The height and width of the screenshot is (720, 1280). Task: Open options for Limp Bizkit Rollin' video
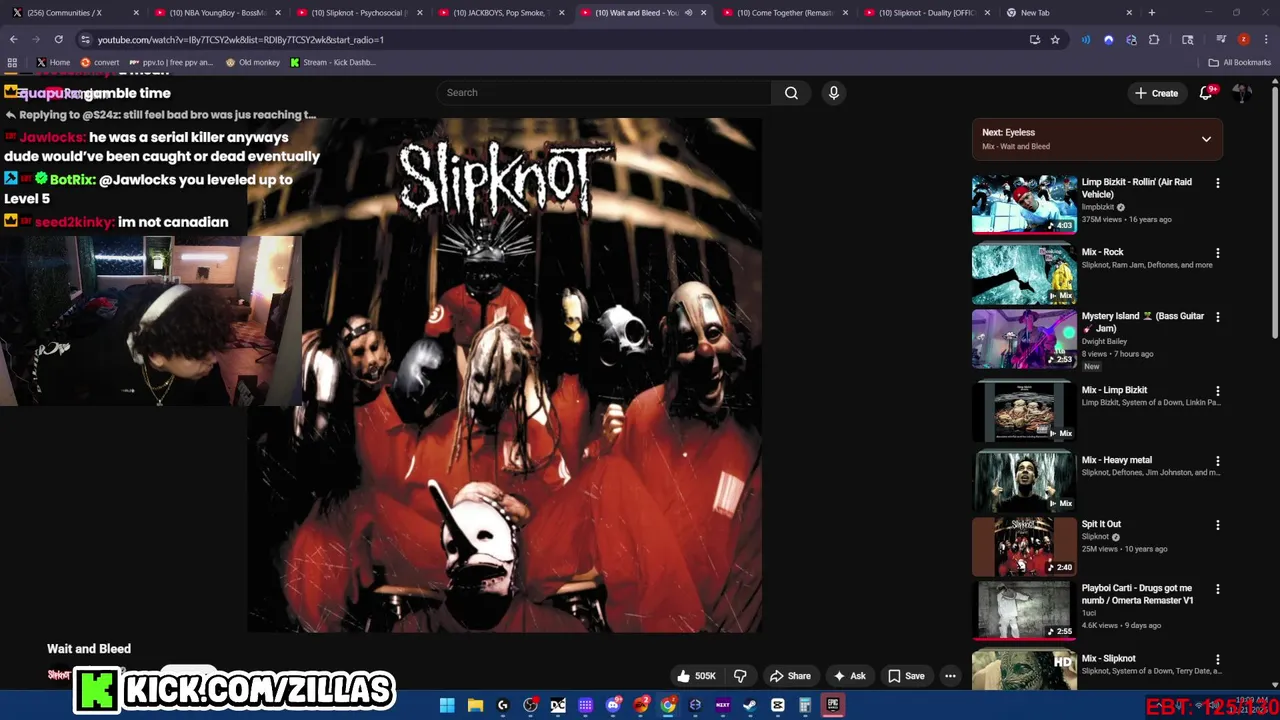tap(1217, 183)
